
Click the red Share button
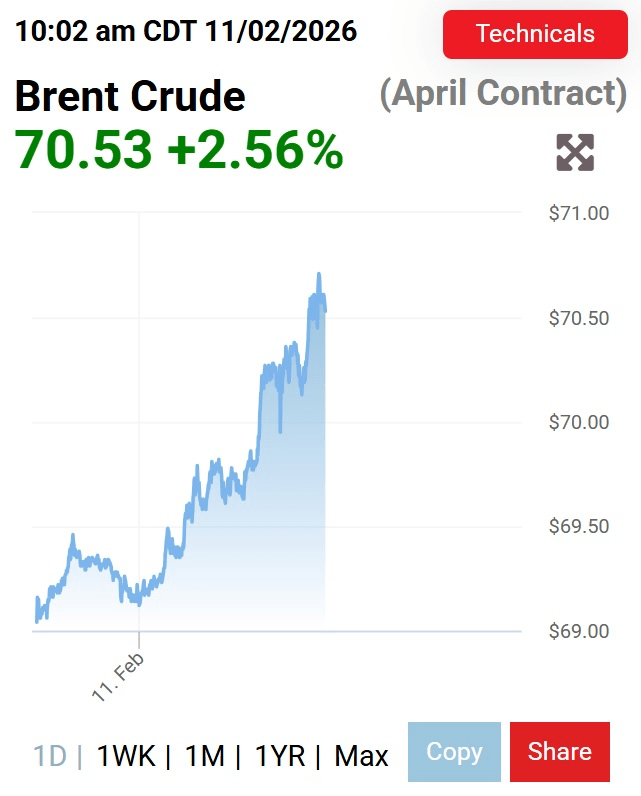click(x=559, y=752)
